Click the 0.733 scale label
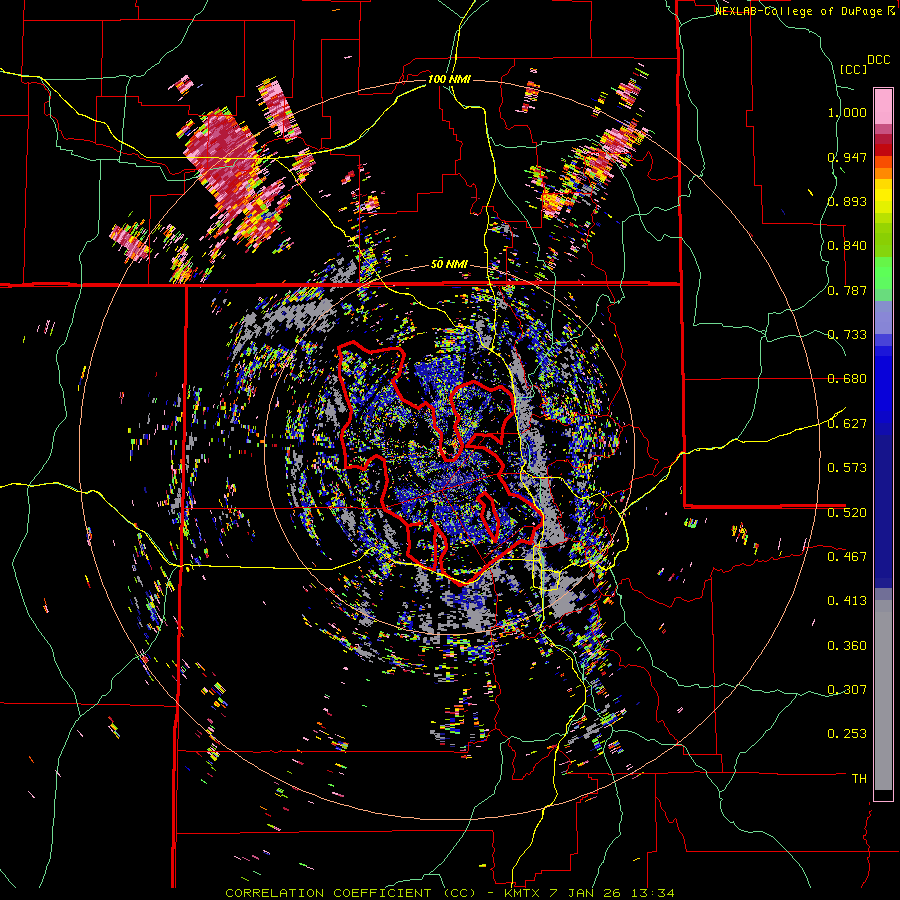 (x=847, y=335)
